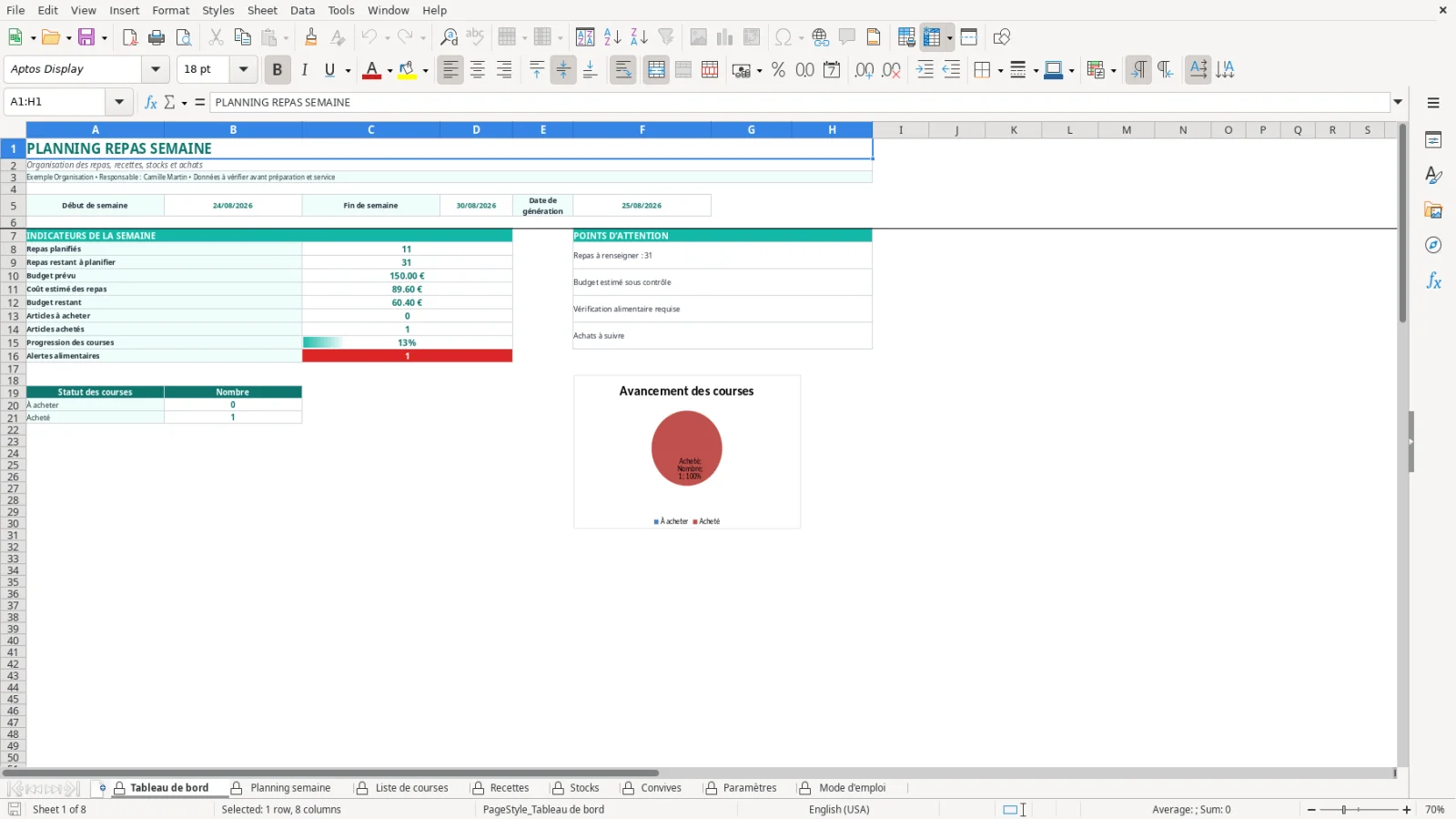Click zoom in plus button
This screenshot has height=819, width=1456.
click(1407, 810)
